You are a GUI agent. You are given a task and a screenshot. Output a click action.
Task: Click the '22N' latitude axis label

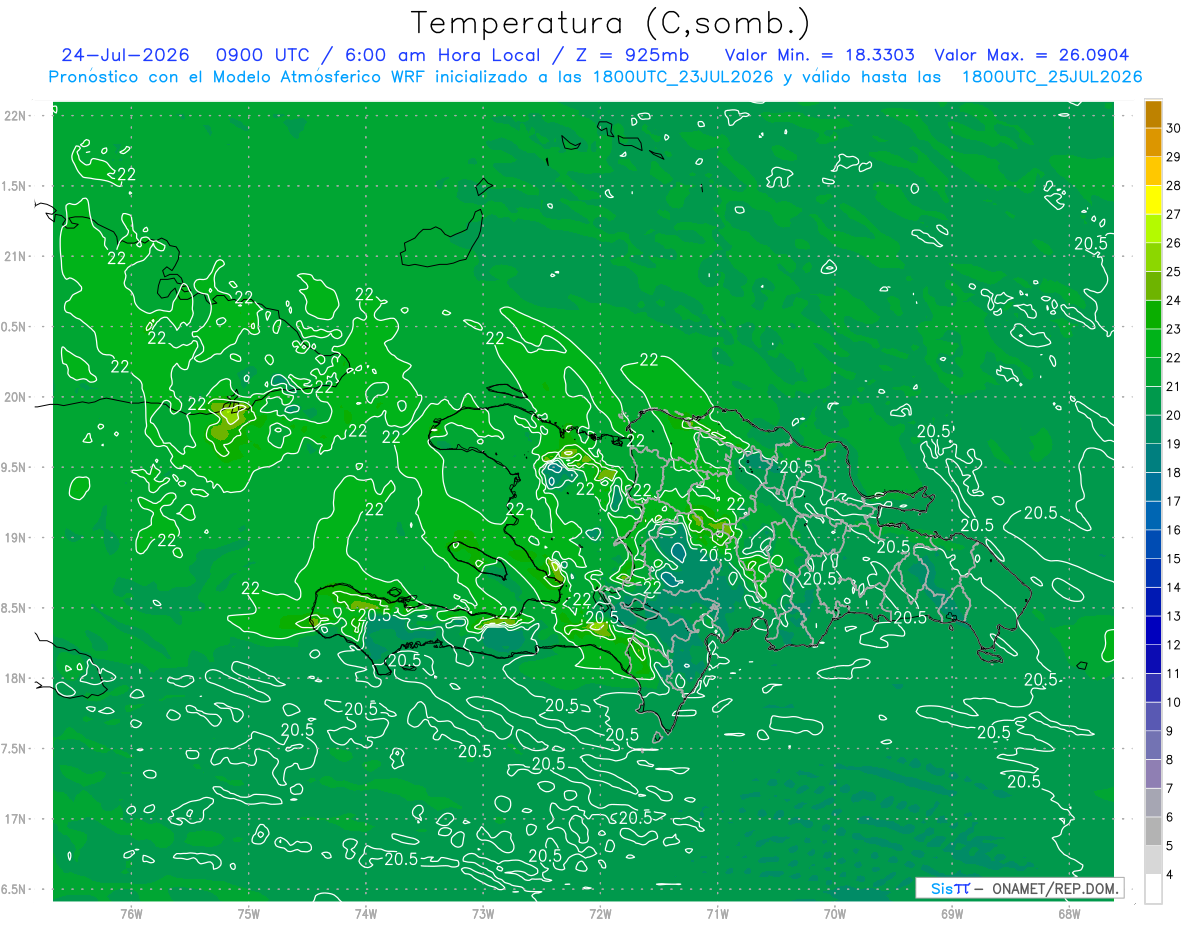coord(14,116)
